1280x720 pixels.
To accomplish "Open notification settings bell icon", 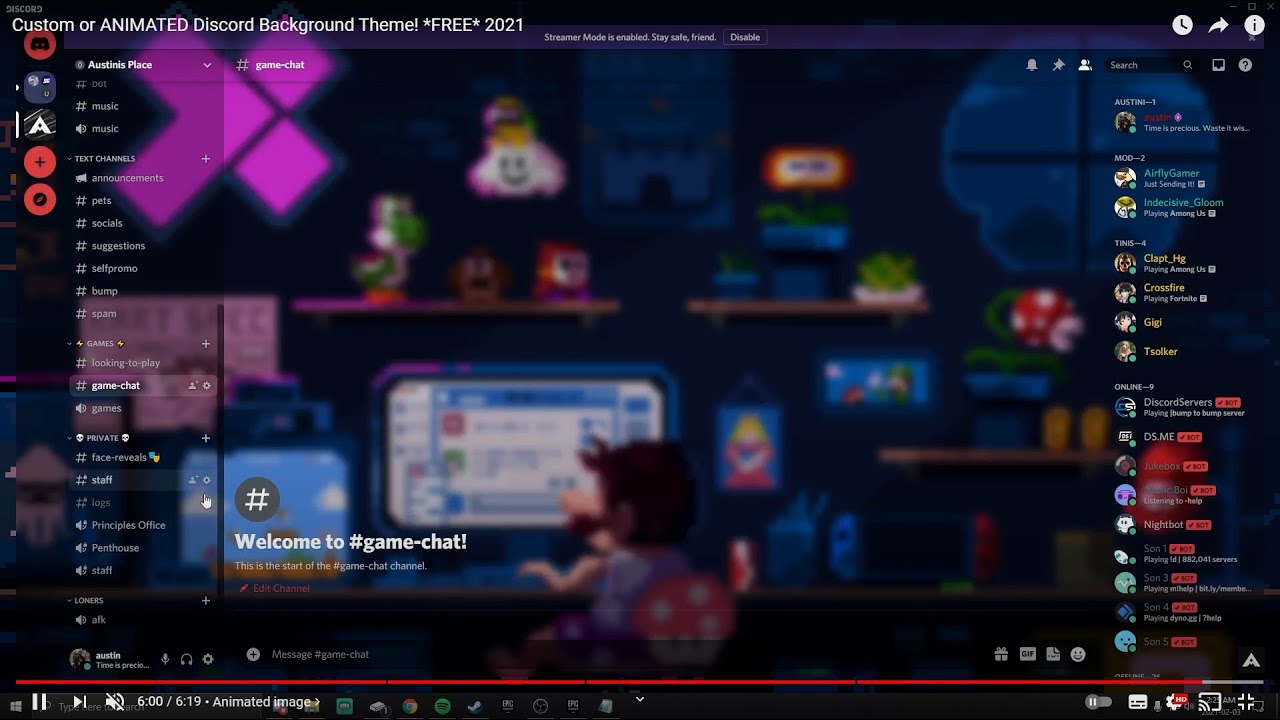I will pyautogui.click(x=1031, y=65).
